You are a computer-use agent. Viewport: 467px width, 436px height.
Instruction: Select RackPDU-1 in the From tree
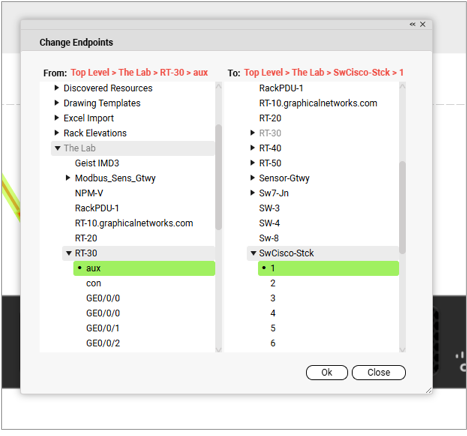(x=97, y=208)
